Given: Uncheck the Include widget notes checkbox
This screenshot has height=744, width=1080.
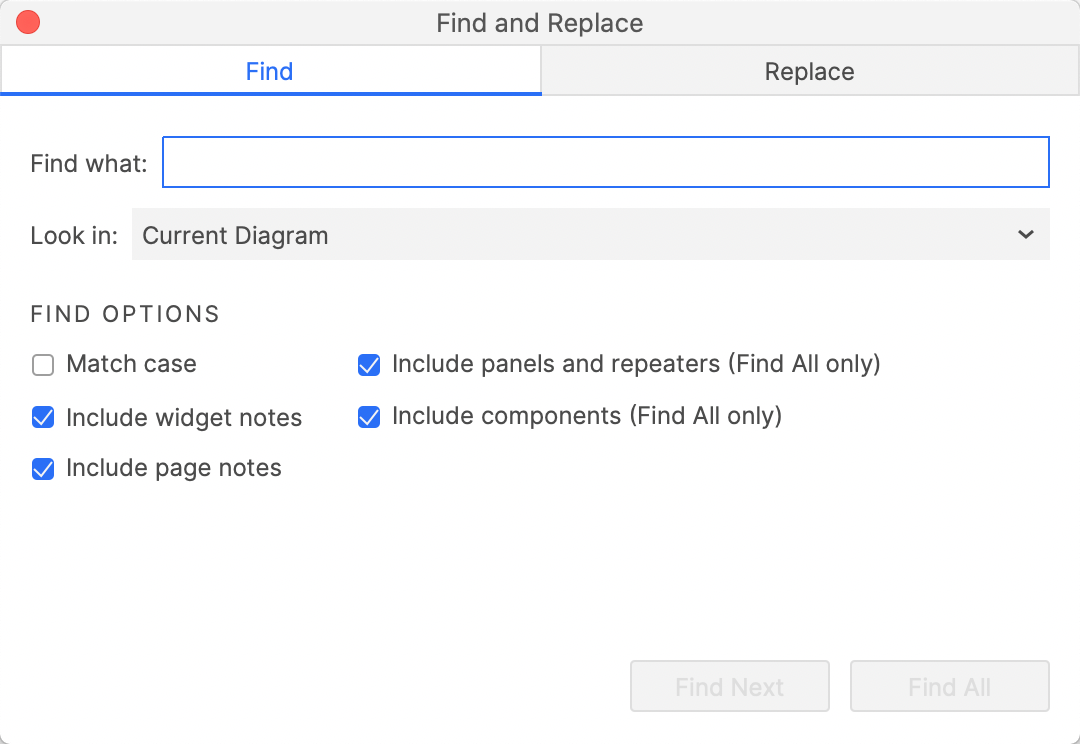Looking at the screenshot, I should pos(43,417).
